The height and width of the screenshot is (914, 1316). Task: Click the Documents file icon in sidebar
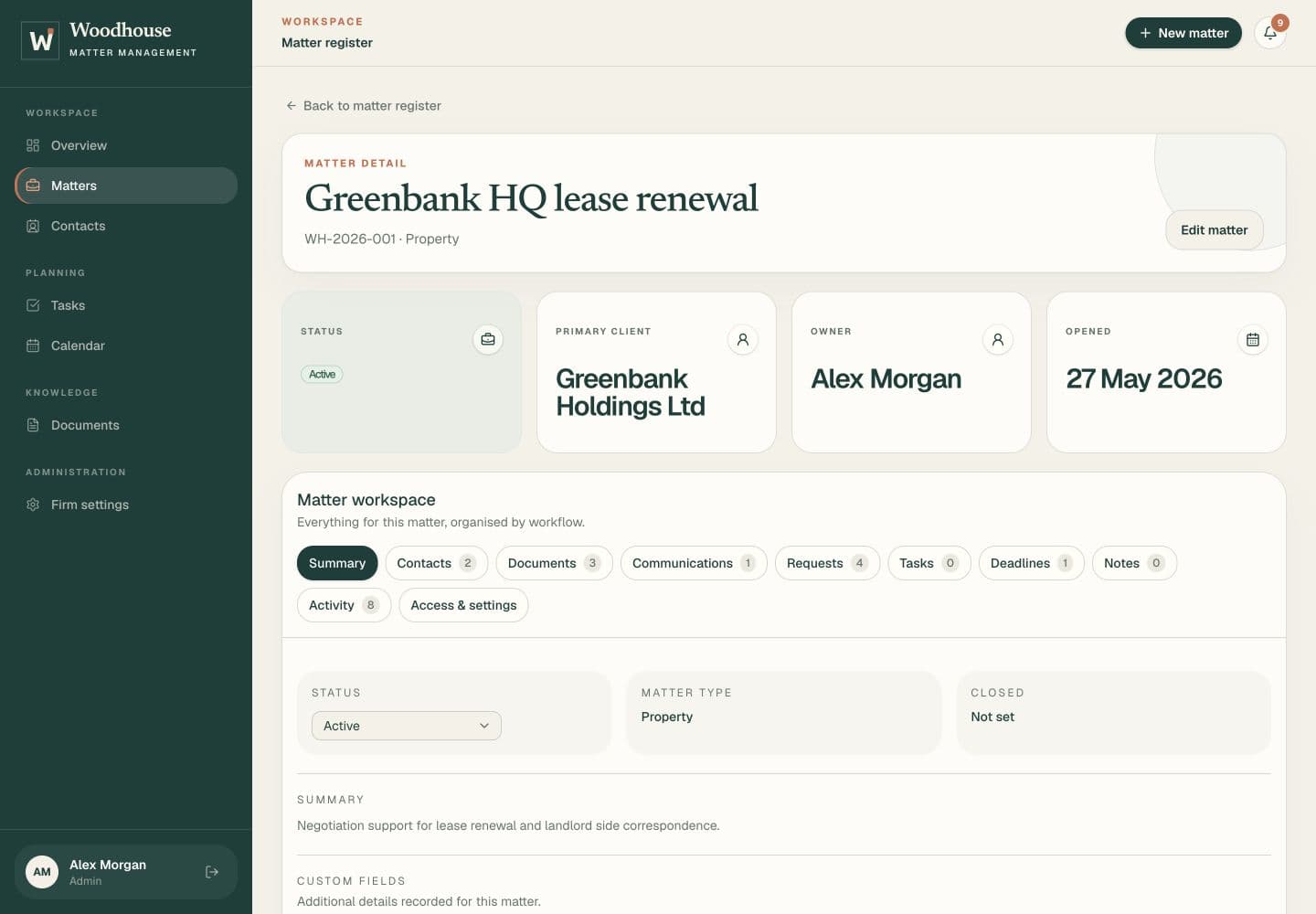[33, 425]
